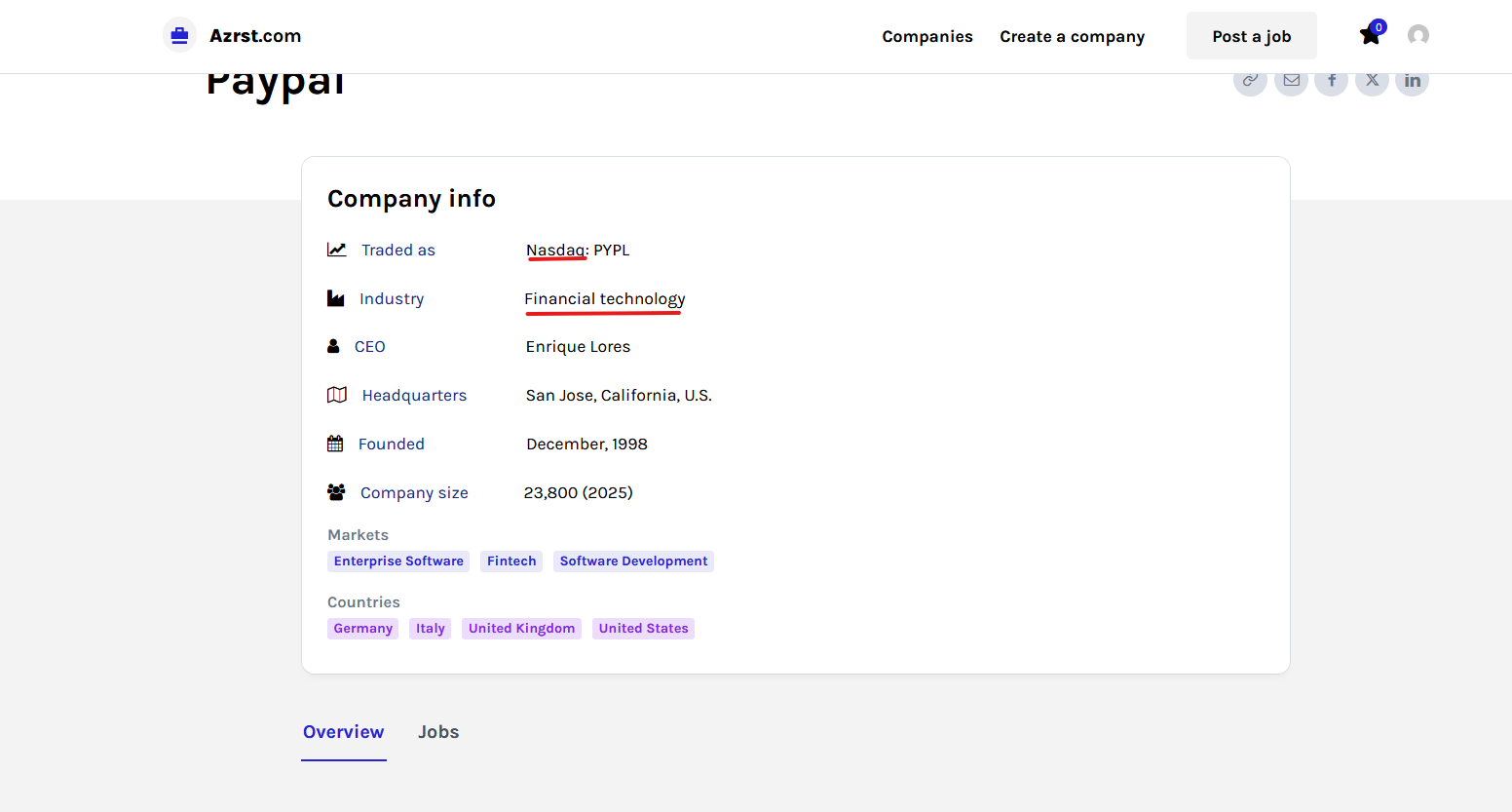
Task: Click the Enrique Lores CEO name
Action: (x=578, y=347)
